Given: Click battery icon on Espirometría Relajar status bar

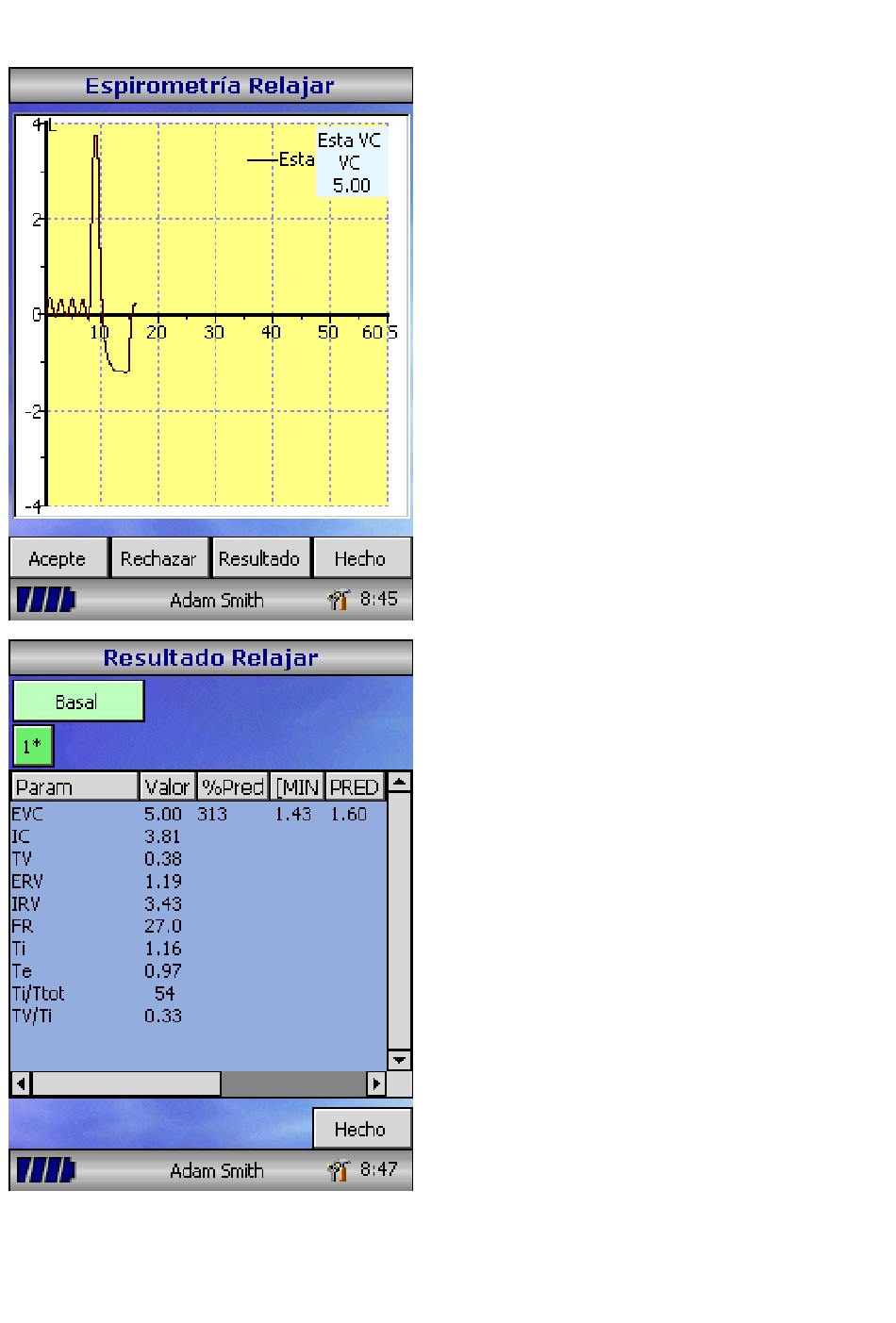Looking at the screenshot, I should (x=45, y=600).
